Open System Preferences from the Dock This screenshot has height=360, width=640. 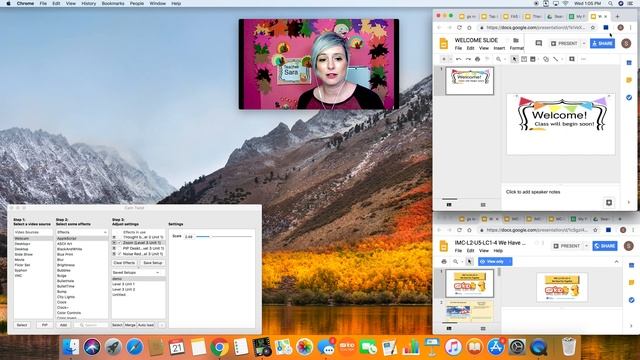(517, 347)
